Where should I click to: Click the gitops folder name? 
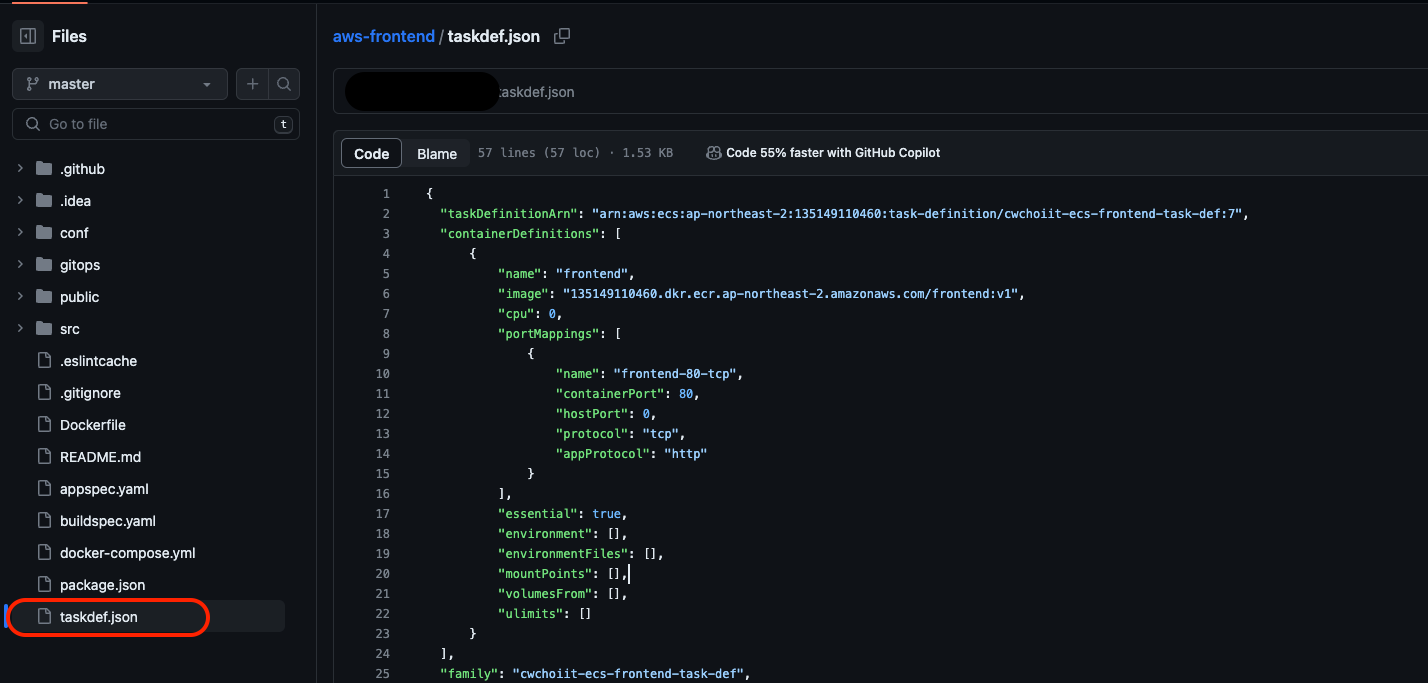click(80, 265)
